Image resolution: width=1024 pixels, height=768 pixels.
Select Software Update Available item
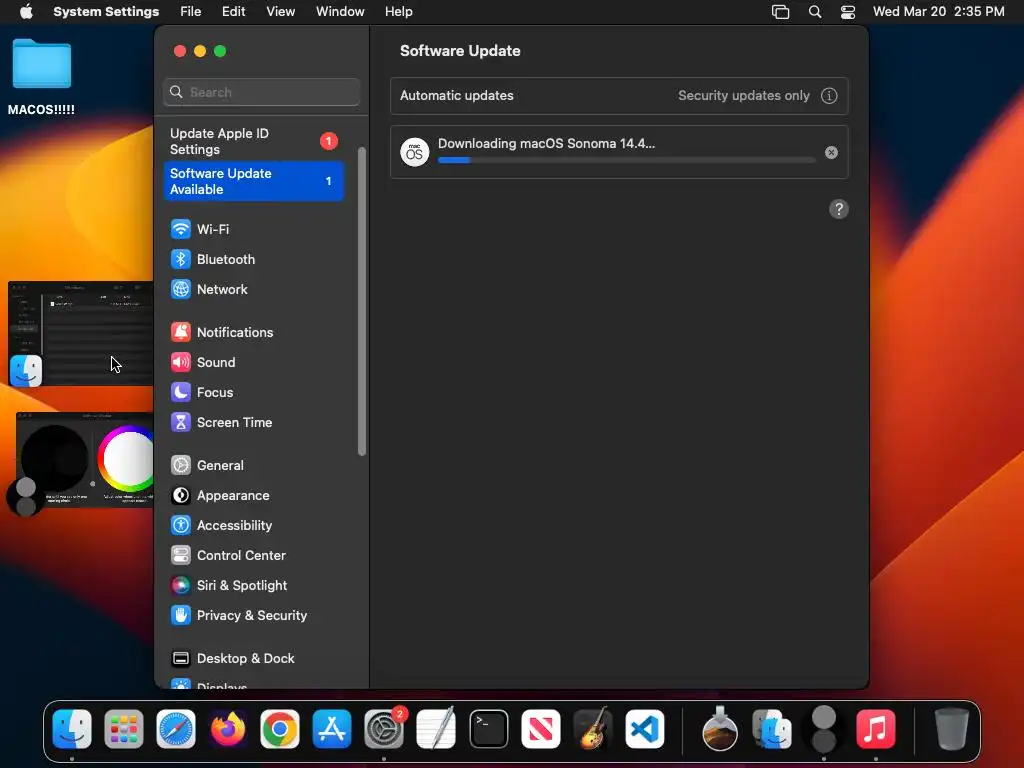[x=255, y=181]
